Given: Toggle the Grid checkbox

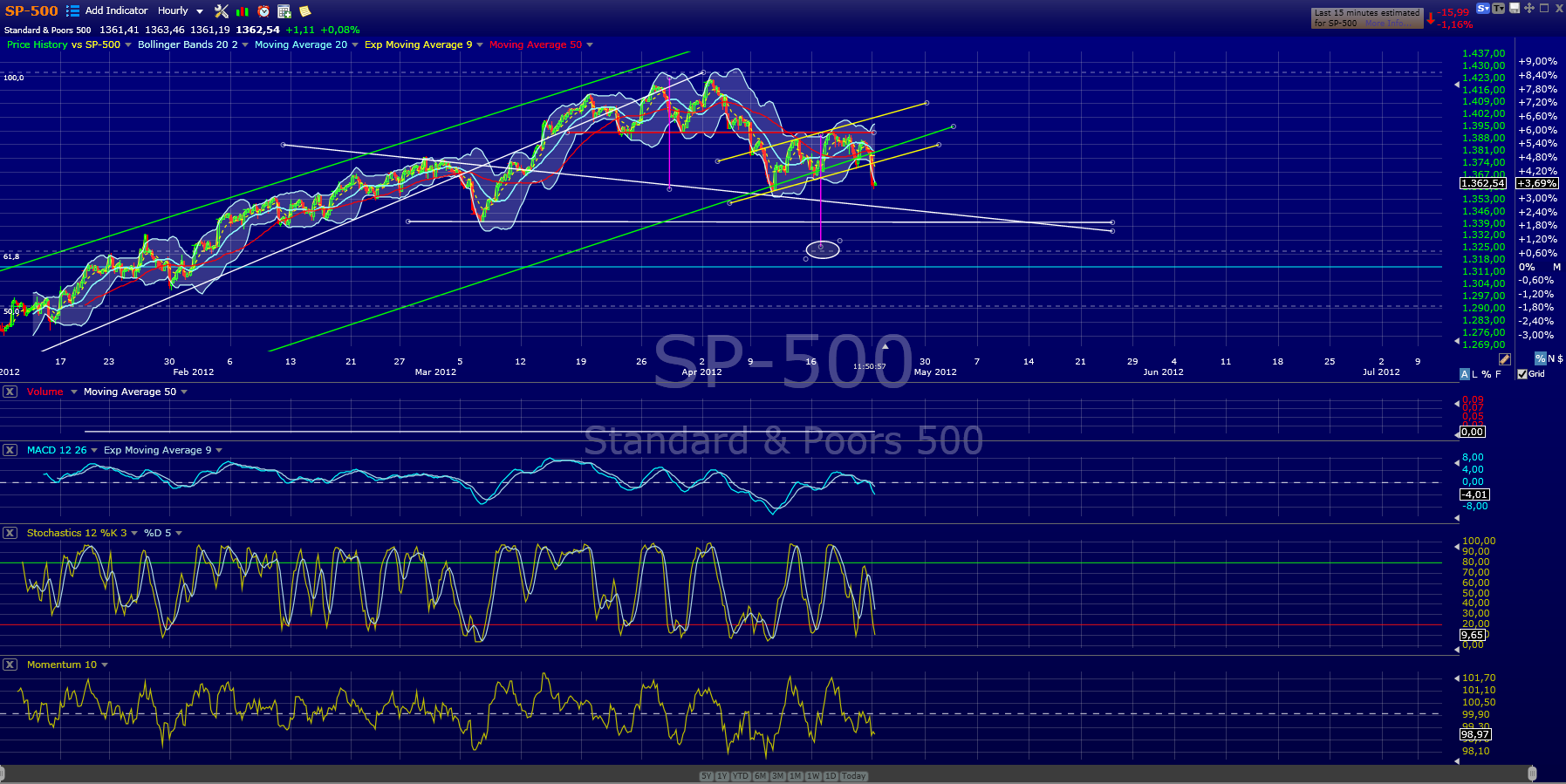Looking at the screenshot, I should [x=1522, y=374].
